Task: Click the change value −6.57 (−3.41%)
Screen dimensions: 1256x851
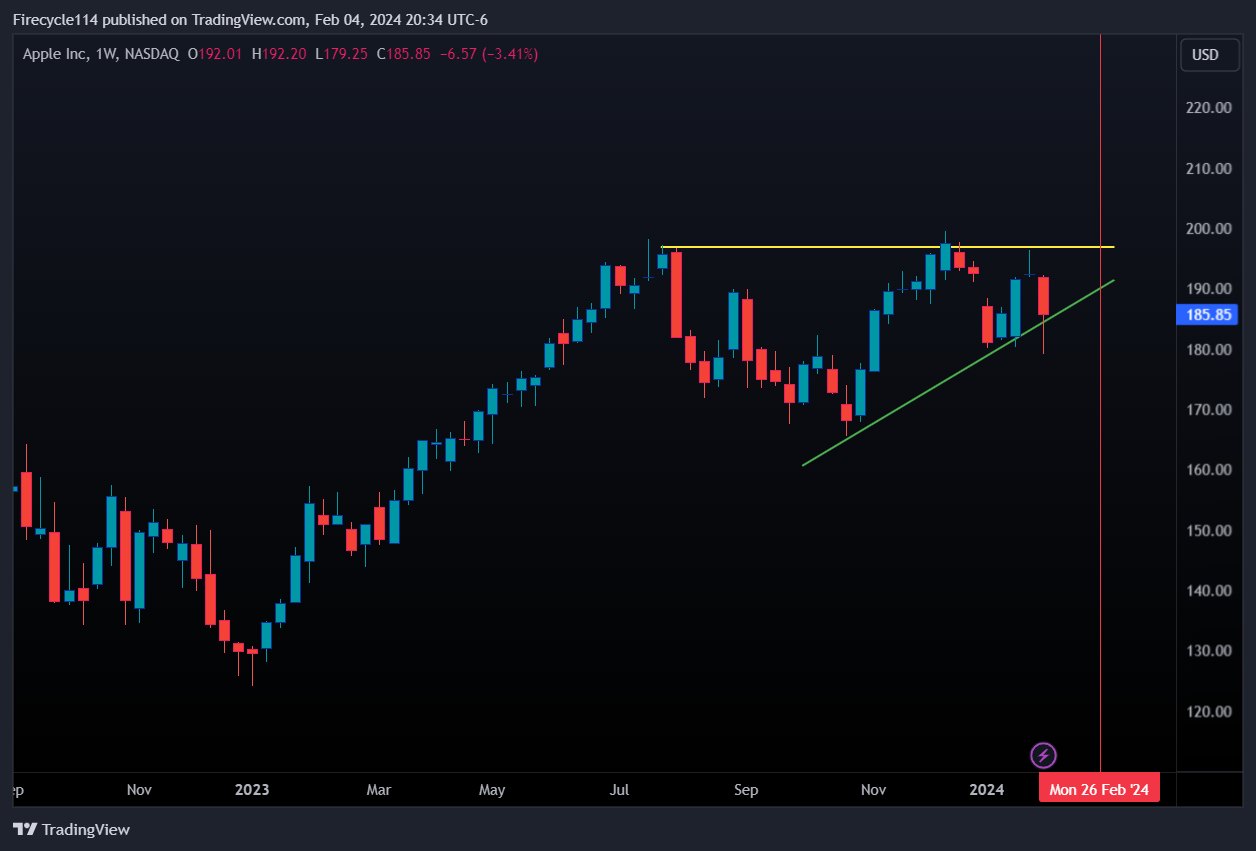Action: (489, 54)
